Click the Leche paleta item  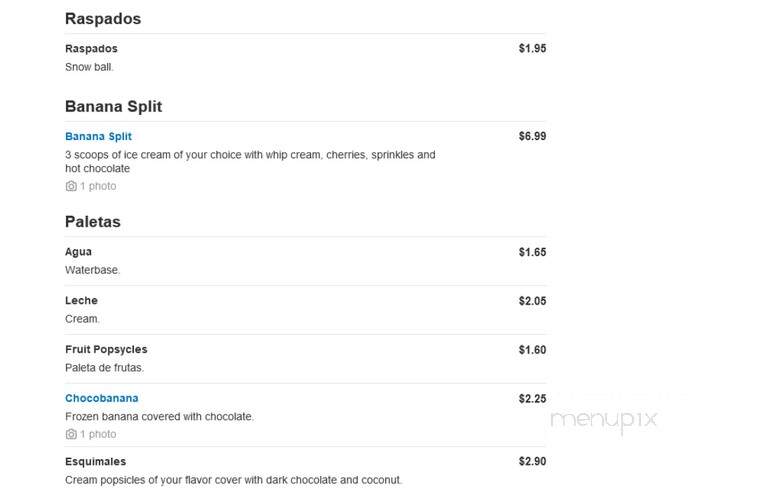coord(81,301)
